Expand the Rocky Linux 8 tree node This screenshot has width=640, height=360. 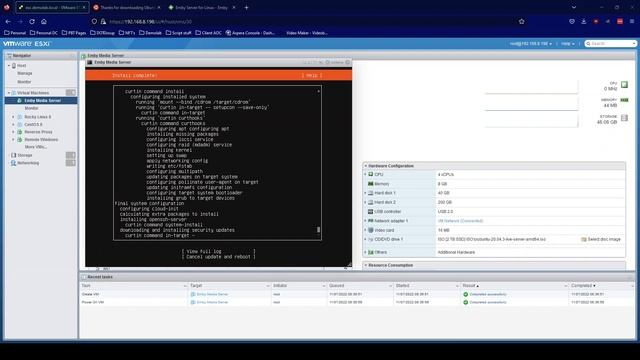pyautogui.click(x=13, y=117)
